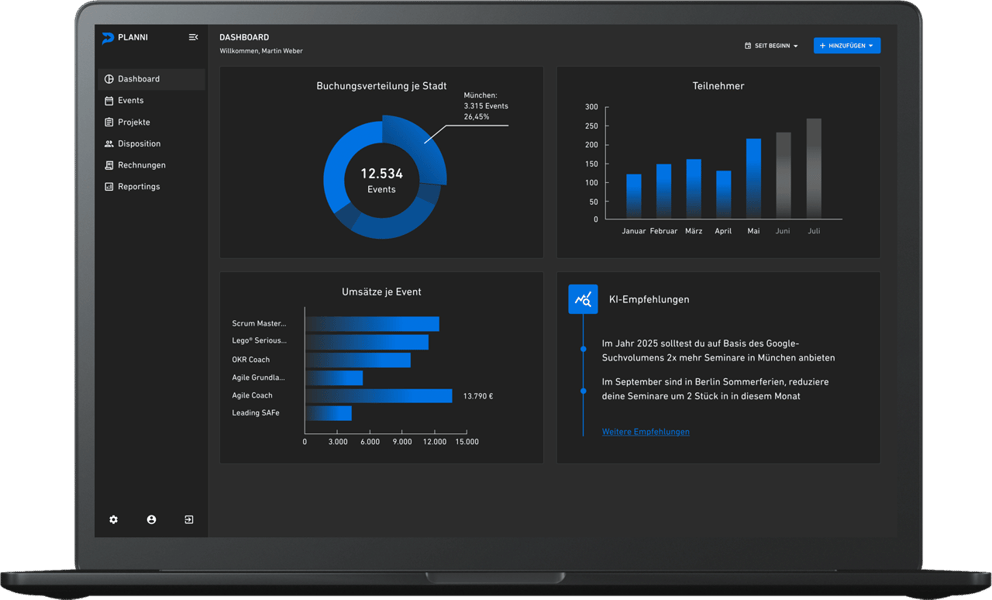Click the calendar icon beside Seit Beginn
This screenshot has width=992, height=600.
click(x=748, y=46)
